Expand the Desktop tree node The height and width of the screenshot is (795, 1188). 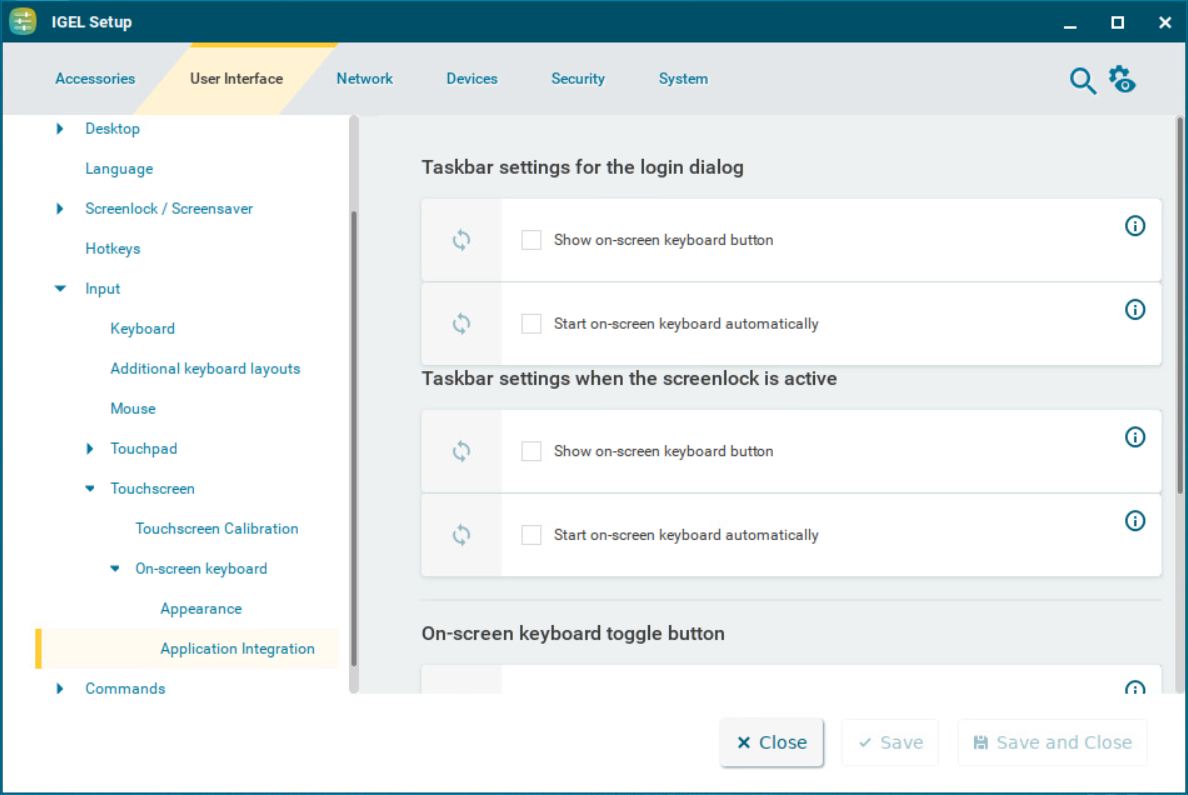(60, 129)
